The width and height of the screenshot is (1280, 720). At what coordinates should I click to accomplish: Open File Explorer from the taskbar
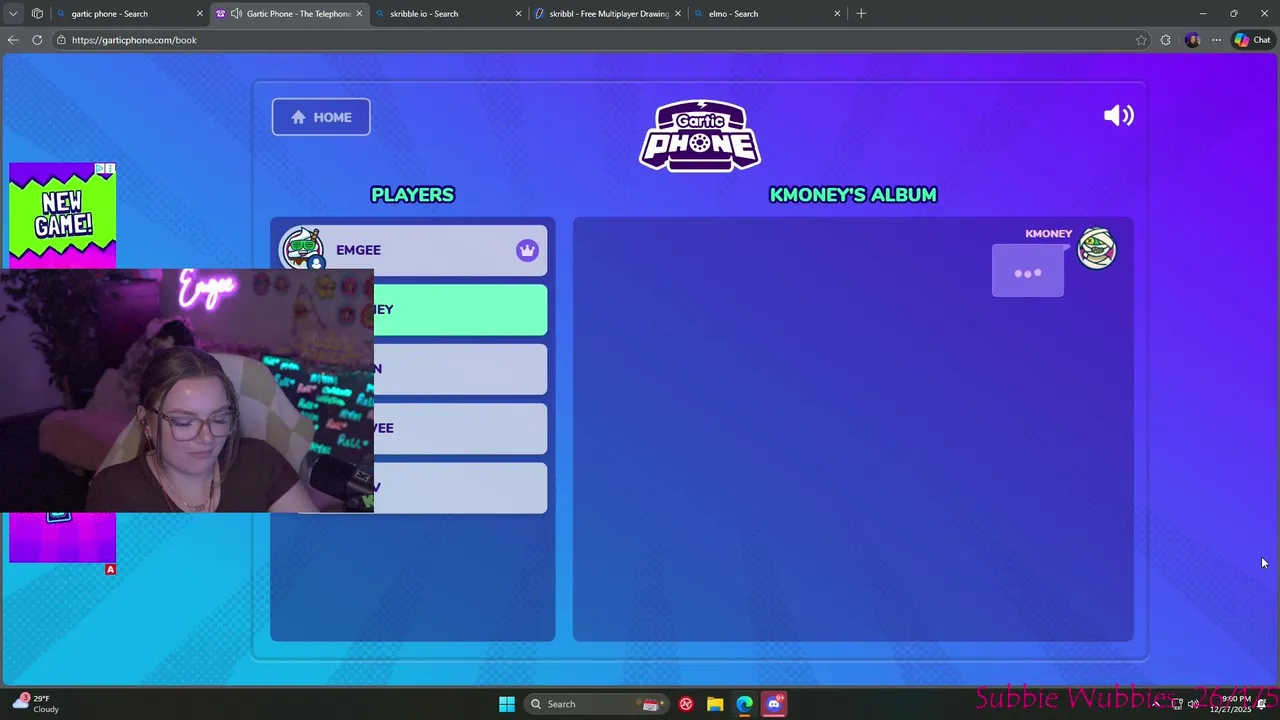pos(715,704)
